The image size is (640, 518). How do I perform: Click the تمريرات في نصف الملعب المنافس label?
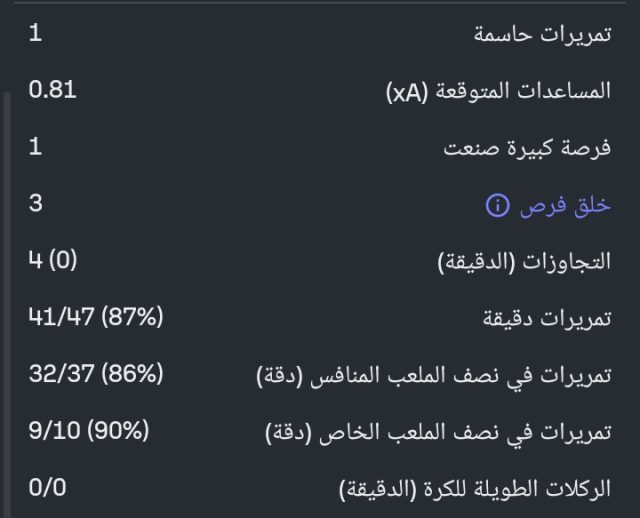[433, 376]
